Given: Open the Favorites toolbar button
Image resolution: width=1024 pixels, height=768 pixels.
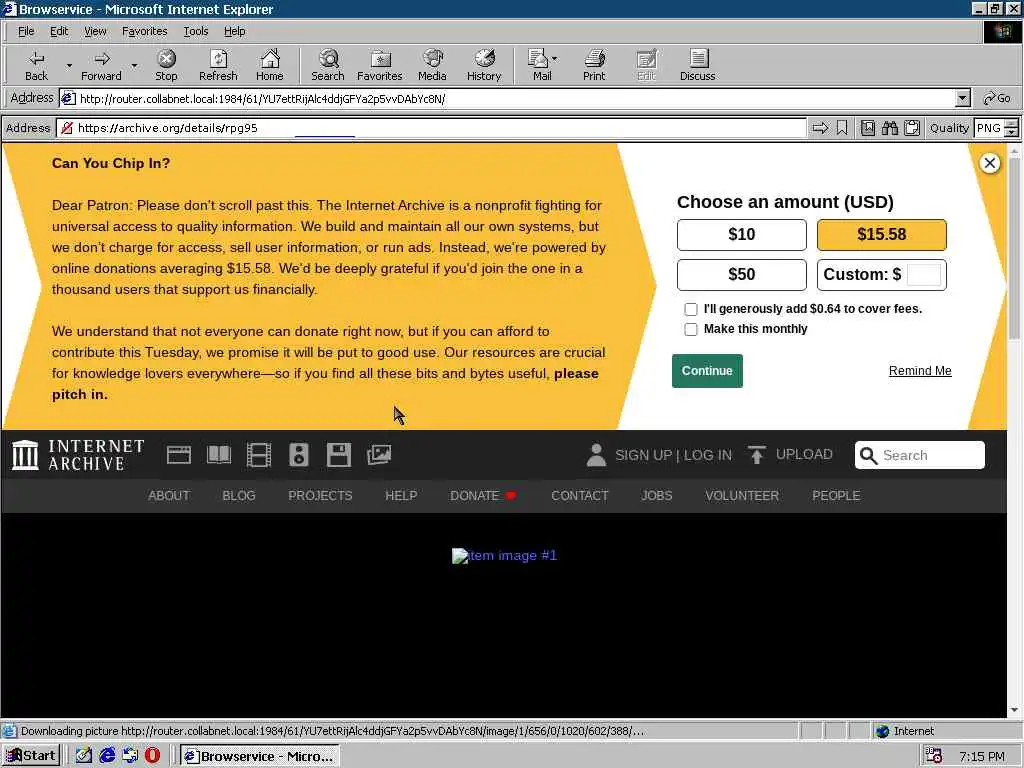Looking at the screenshot, I should point(379,65).
